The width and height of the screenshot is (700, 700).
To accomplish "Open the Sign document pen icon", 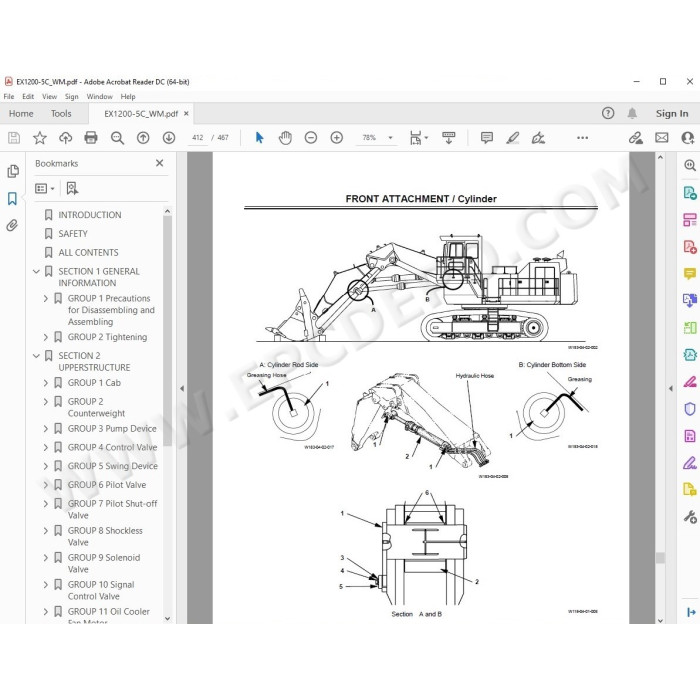I will pos(538,138).
